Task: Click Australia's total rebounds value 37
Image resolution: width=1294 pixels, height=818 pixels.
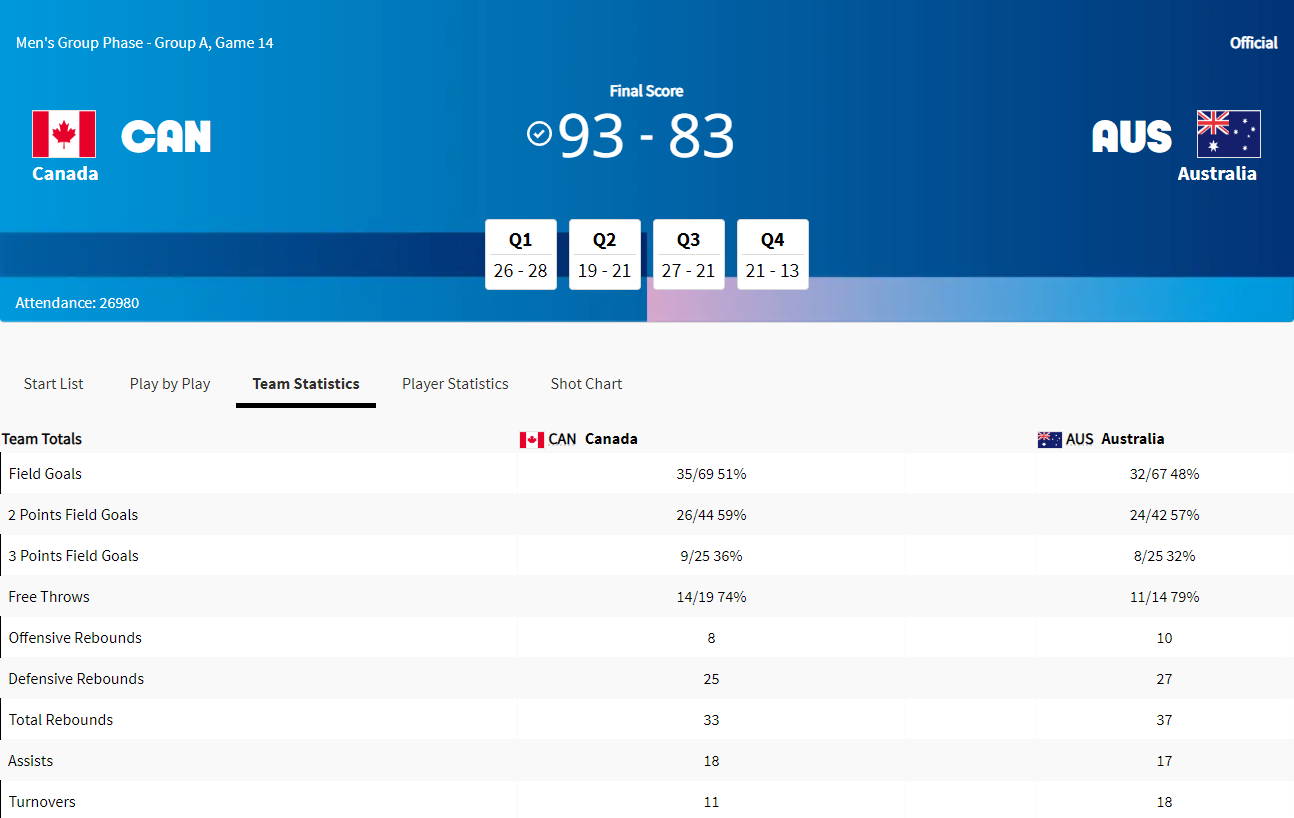Action: coord(1164,720)
